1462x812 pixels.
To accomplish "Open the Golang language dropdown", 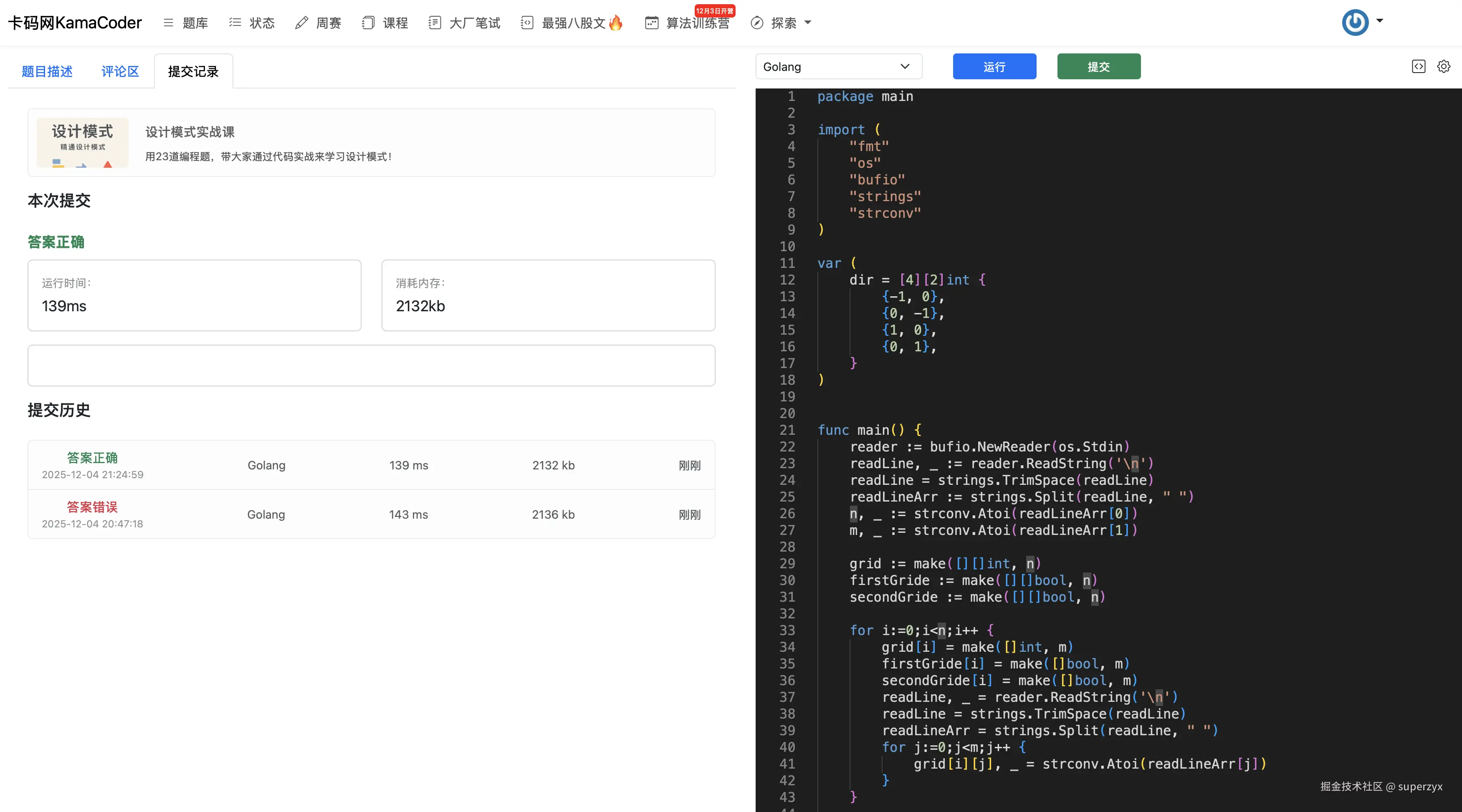I will pos(838,66).
